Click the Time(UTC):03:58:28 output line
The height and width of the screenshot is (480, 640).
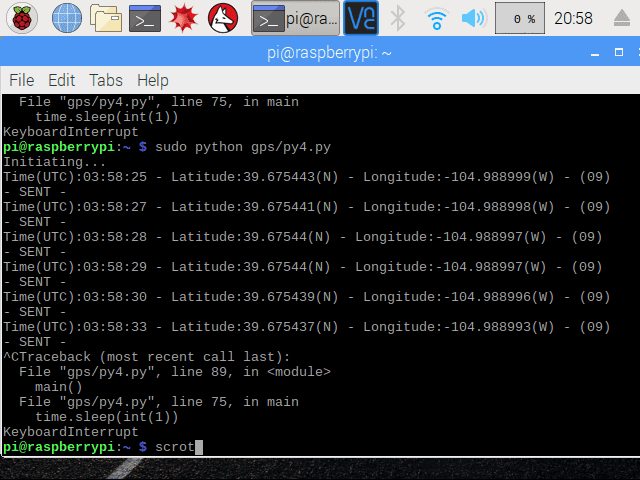click(302, 237)
